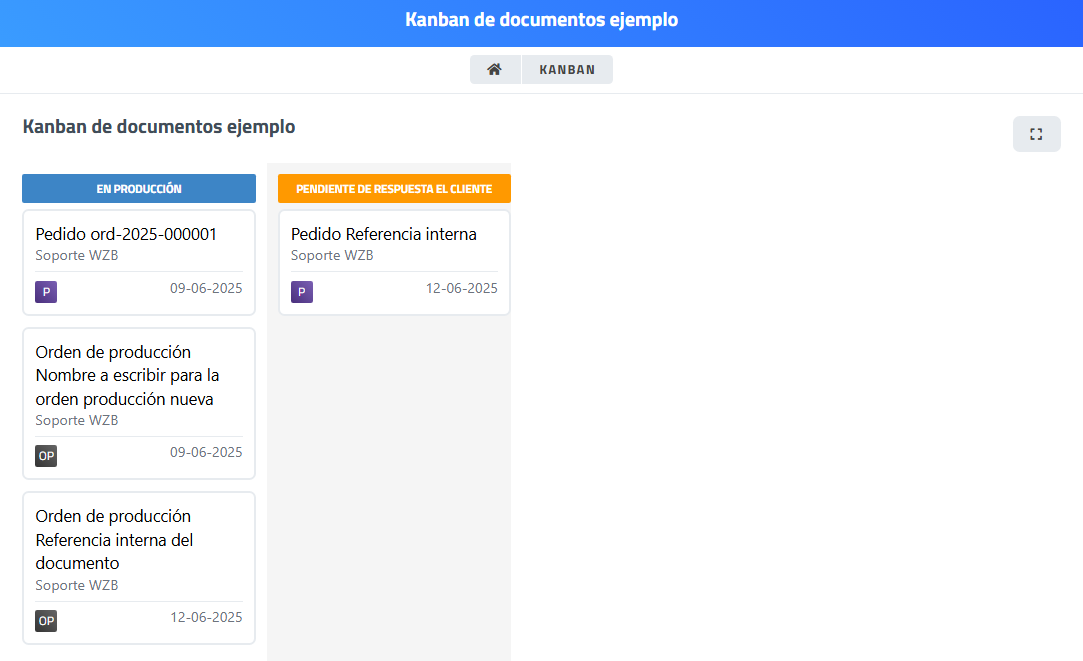Click Soporte WZB under Pedido ord-2025-000001

point(76,255)
